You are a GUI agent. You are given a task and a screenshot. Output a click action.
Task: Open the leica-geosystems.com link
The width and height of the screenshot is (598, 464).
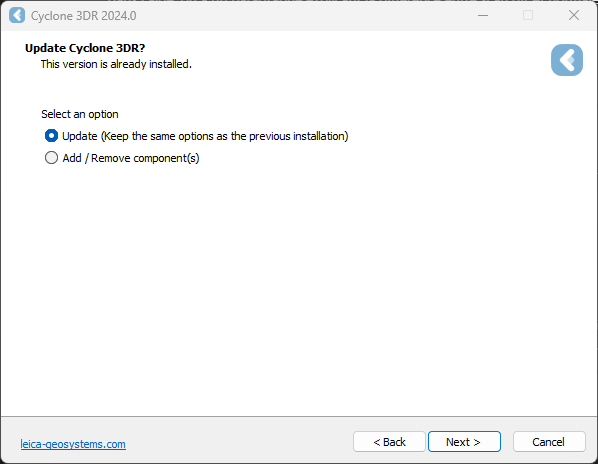(x=73, y=444)
